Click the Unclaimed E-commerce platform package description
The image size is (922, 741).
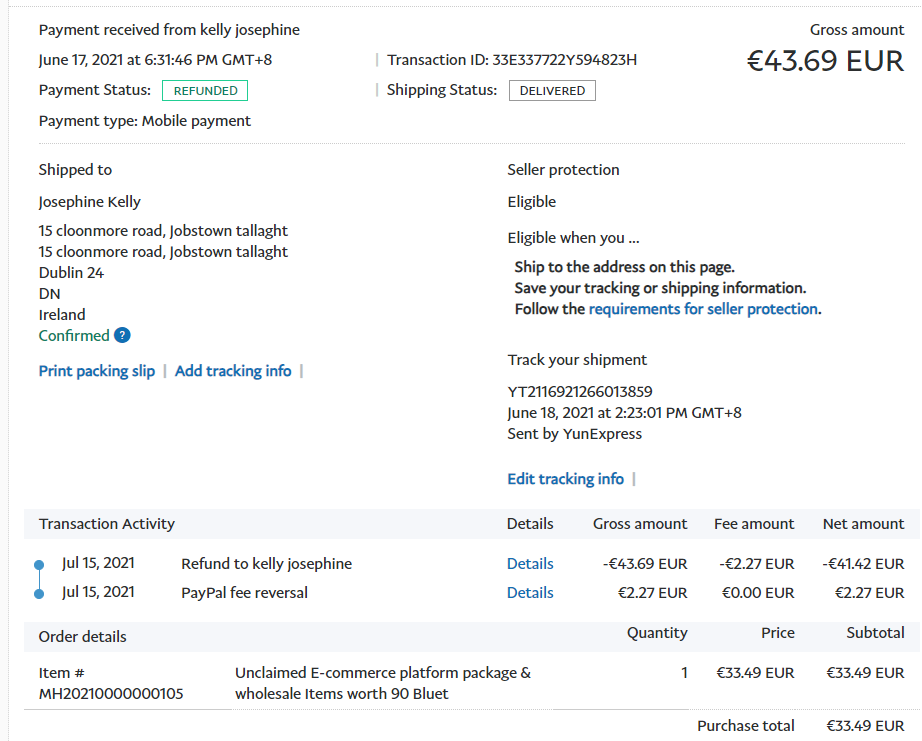383,683
